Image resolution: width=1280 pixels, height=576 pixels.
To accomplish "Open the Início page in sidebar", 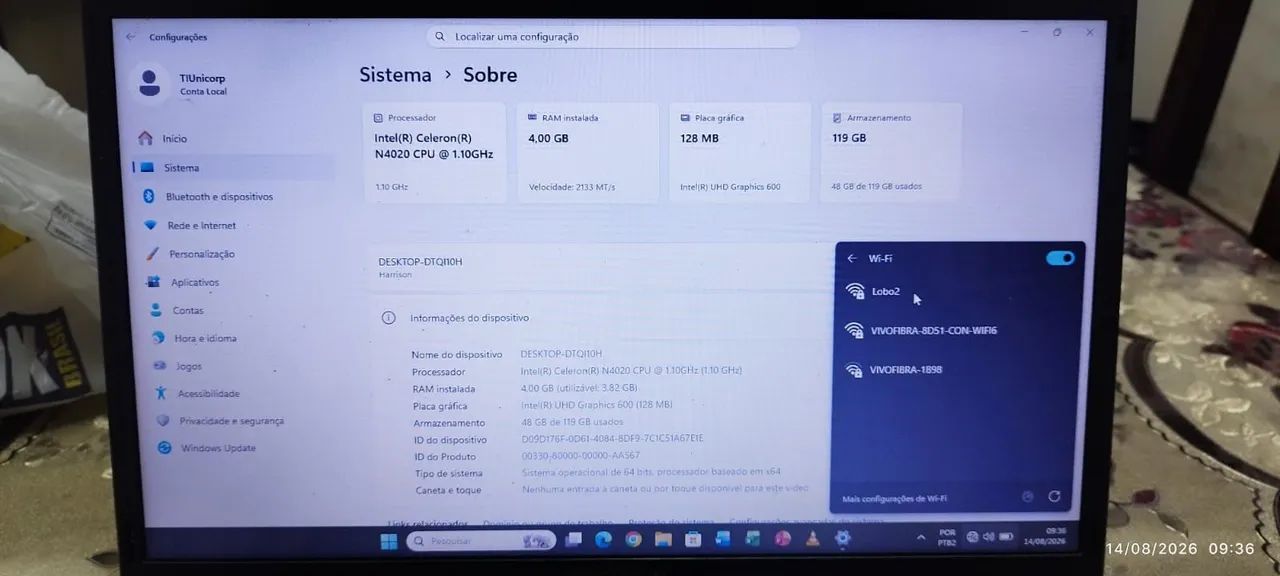I will pyautogui.click(x=232, y=139).
